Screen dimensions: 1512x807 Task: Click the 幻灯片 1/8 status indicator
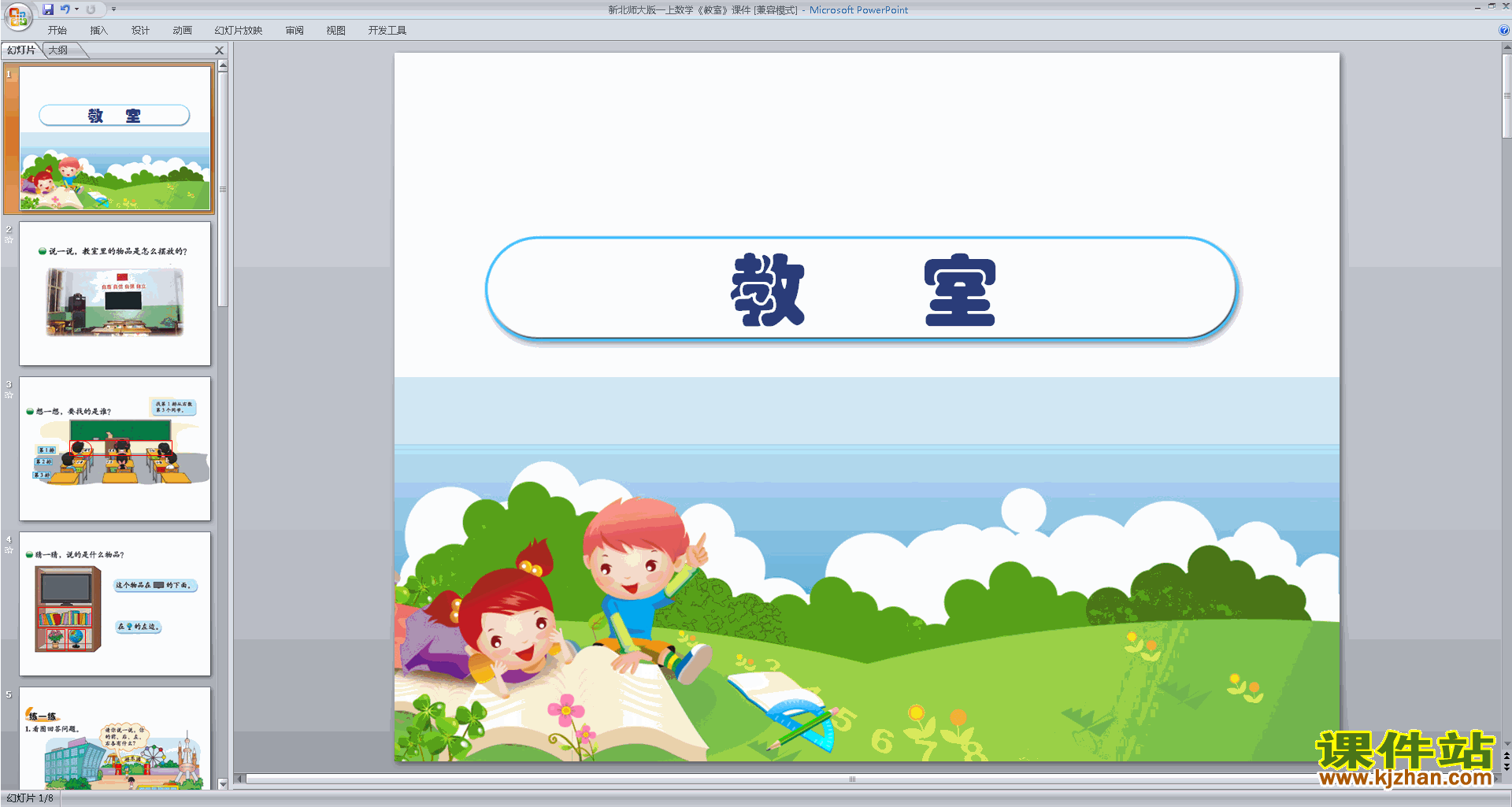coord(30,798)
